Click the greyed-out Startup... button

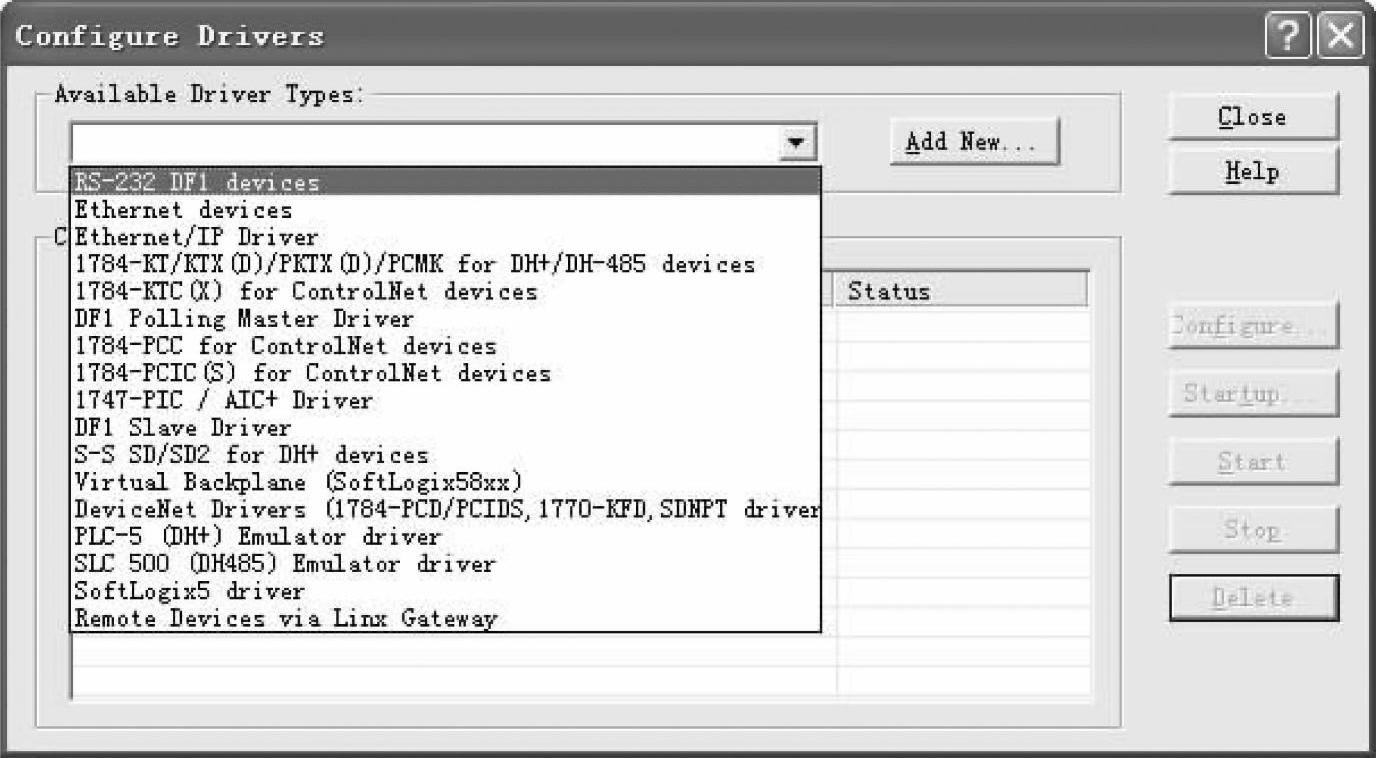point(1253,393)
